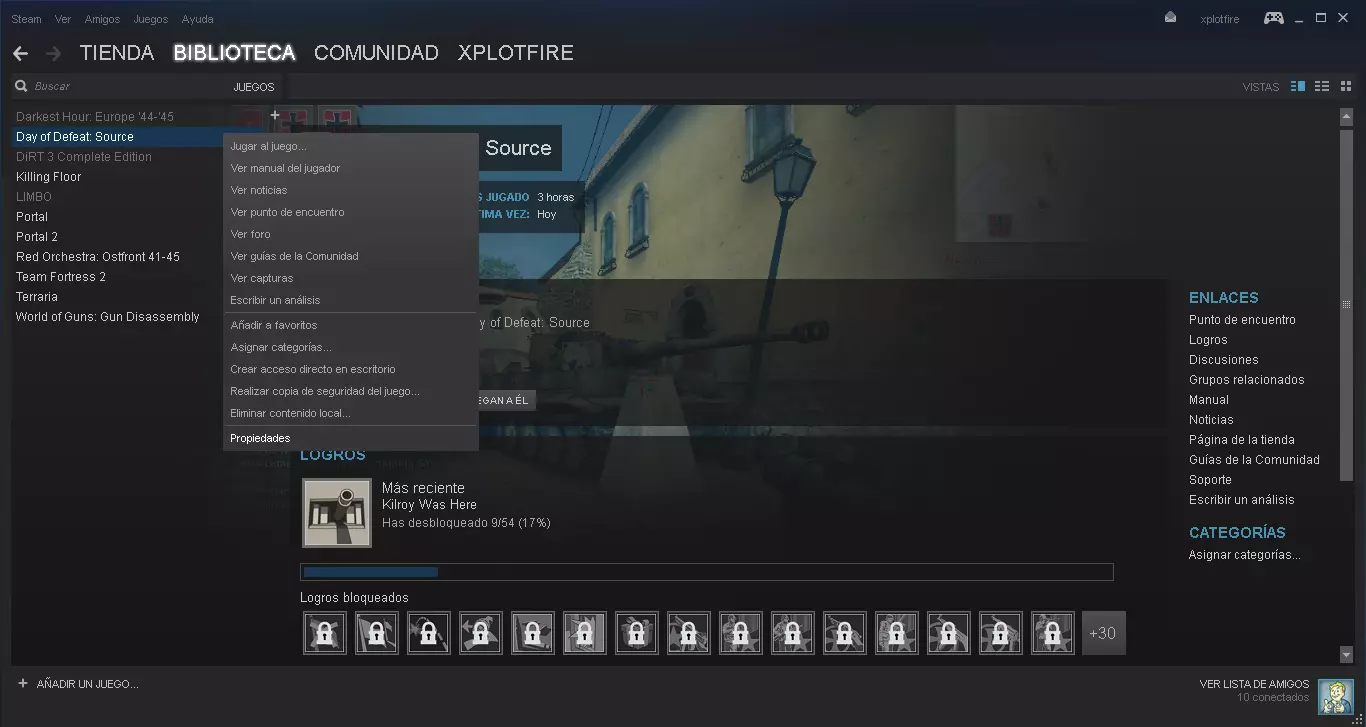This screenshot has width=1366, height=727.
Task: Open the Soporte link
Action: point(1210,480)
